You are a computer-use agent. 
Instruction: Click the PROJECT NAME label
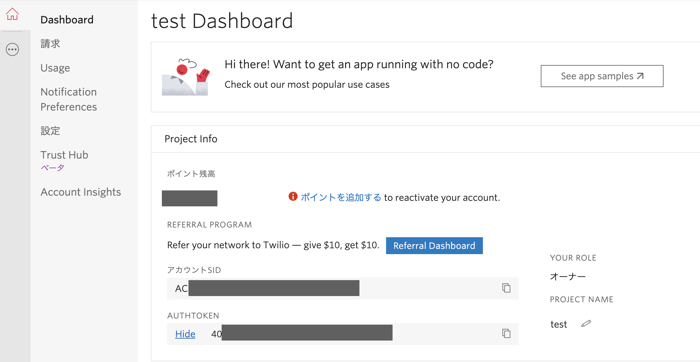click(x=581, y=299)
